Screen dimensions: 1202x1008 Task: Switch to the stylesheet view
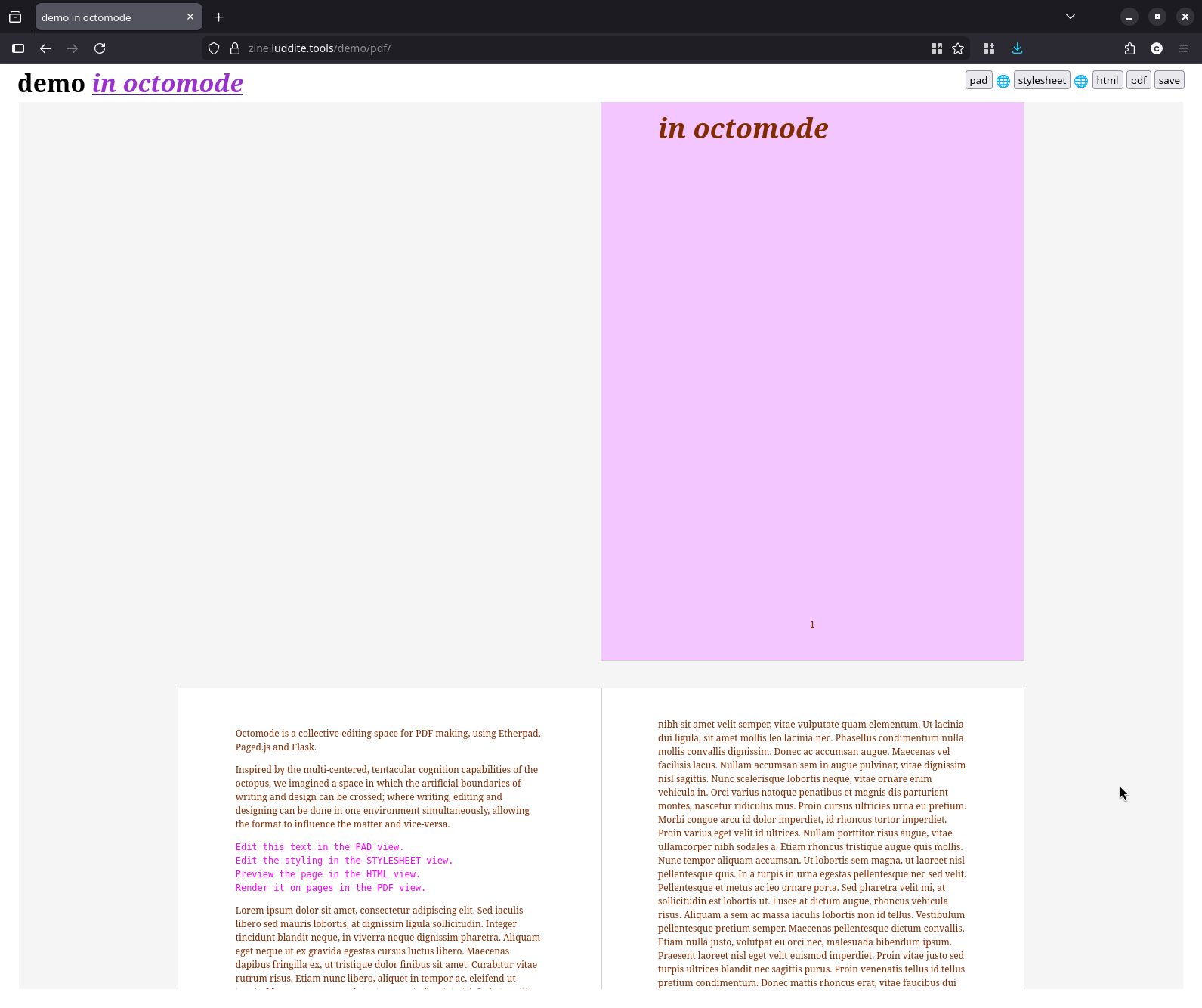click(x=1042, y=80)
